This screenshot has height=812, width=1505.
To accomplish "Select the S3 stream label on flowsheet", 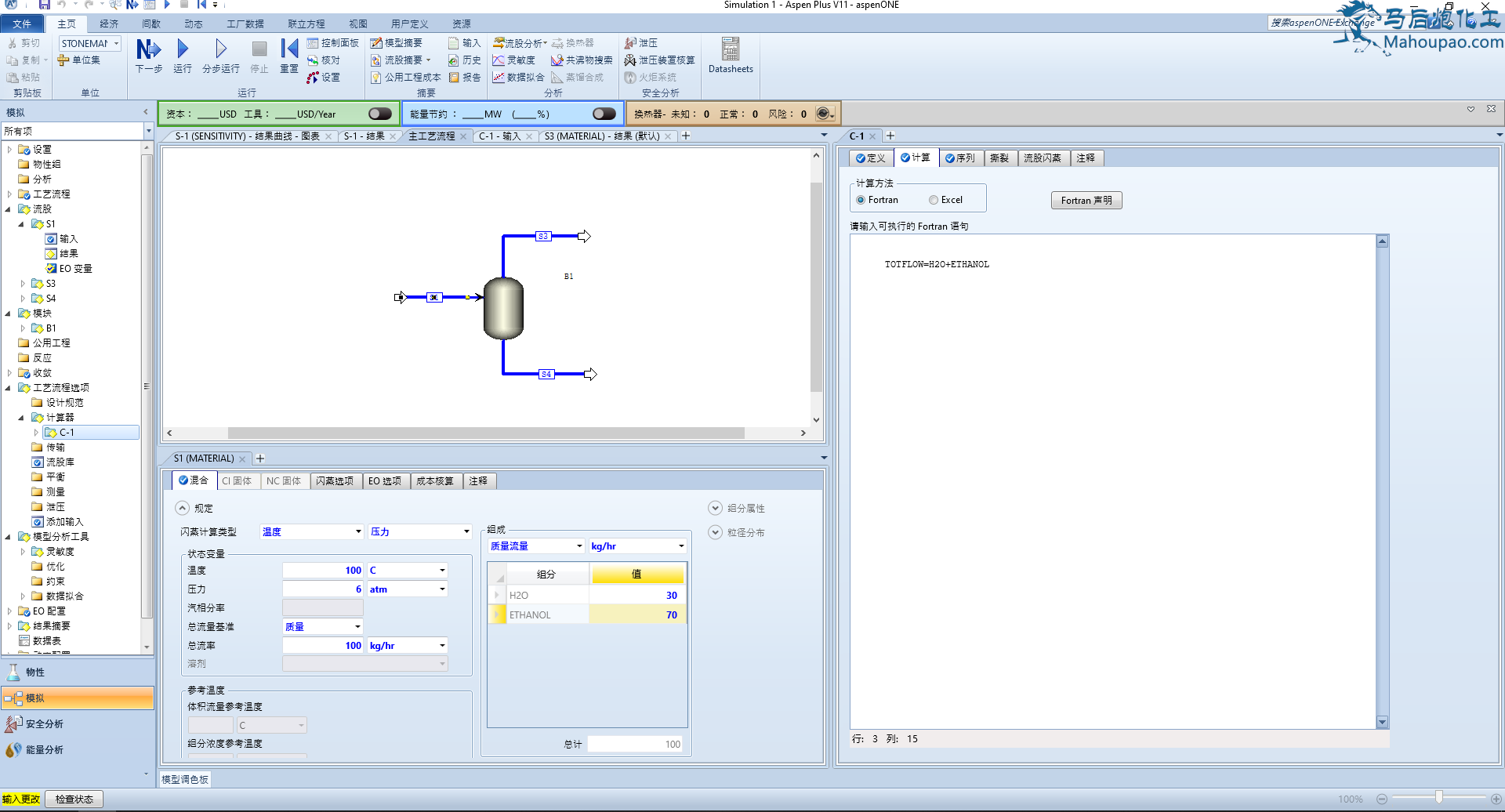I will point(543,236).
